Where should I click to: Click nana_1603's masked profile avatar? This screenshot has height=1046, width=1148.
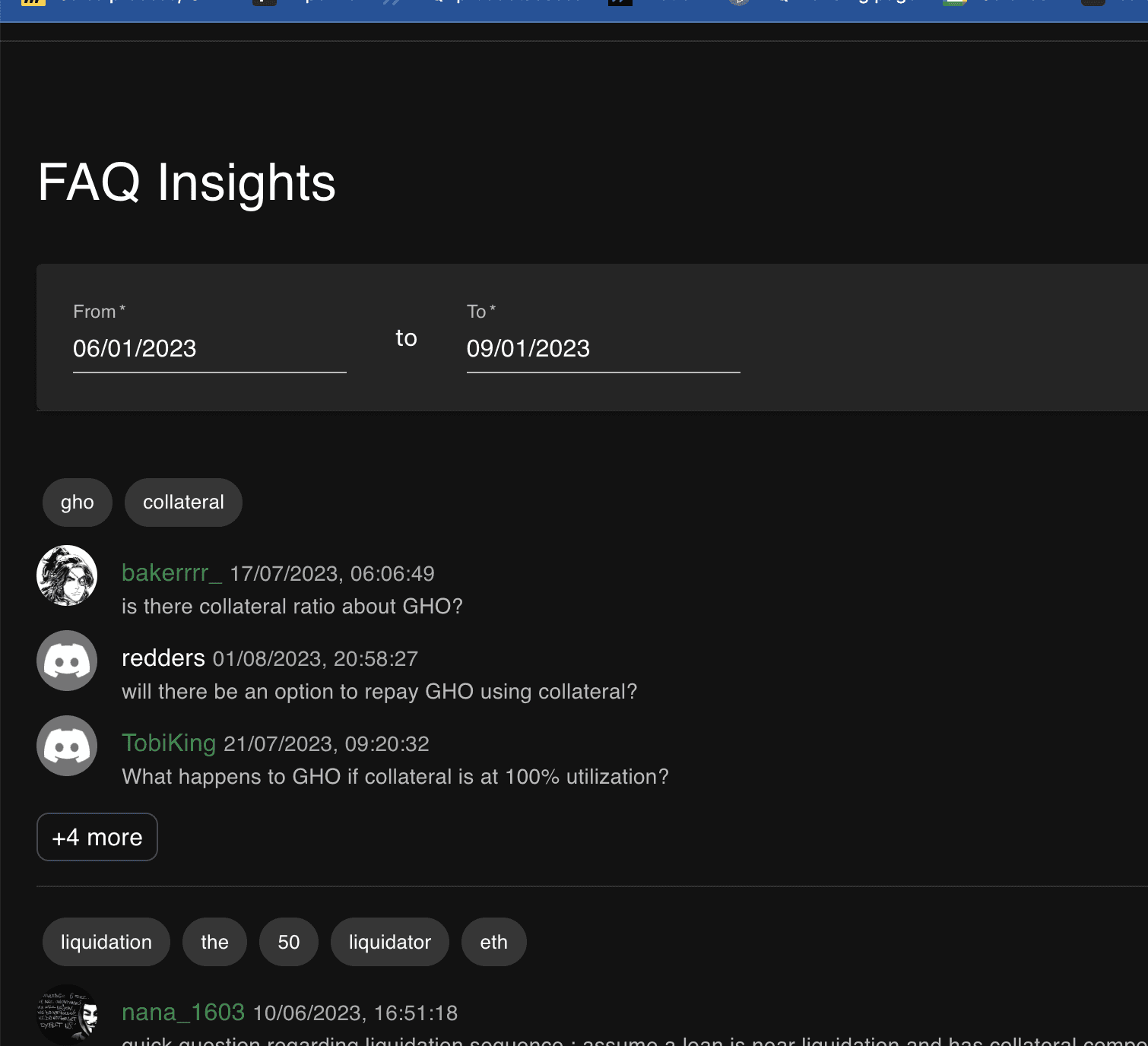[x=67, y=1014]
